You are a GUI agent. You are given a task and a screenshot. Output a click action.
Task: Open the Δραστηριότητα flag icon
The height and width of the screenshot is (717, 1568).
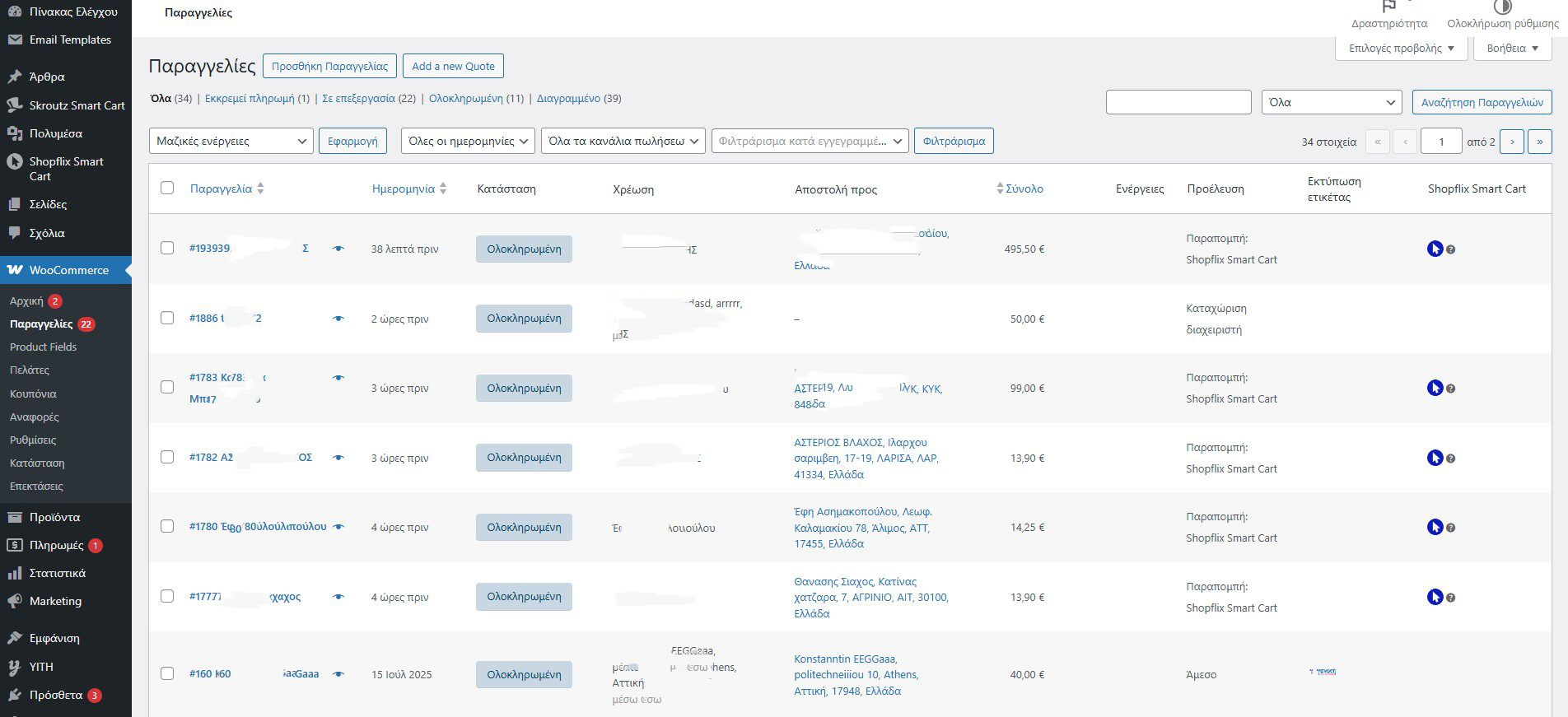click(x=1389, y=7)
